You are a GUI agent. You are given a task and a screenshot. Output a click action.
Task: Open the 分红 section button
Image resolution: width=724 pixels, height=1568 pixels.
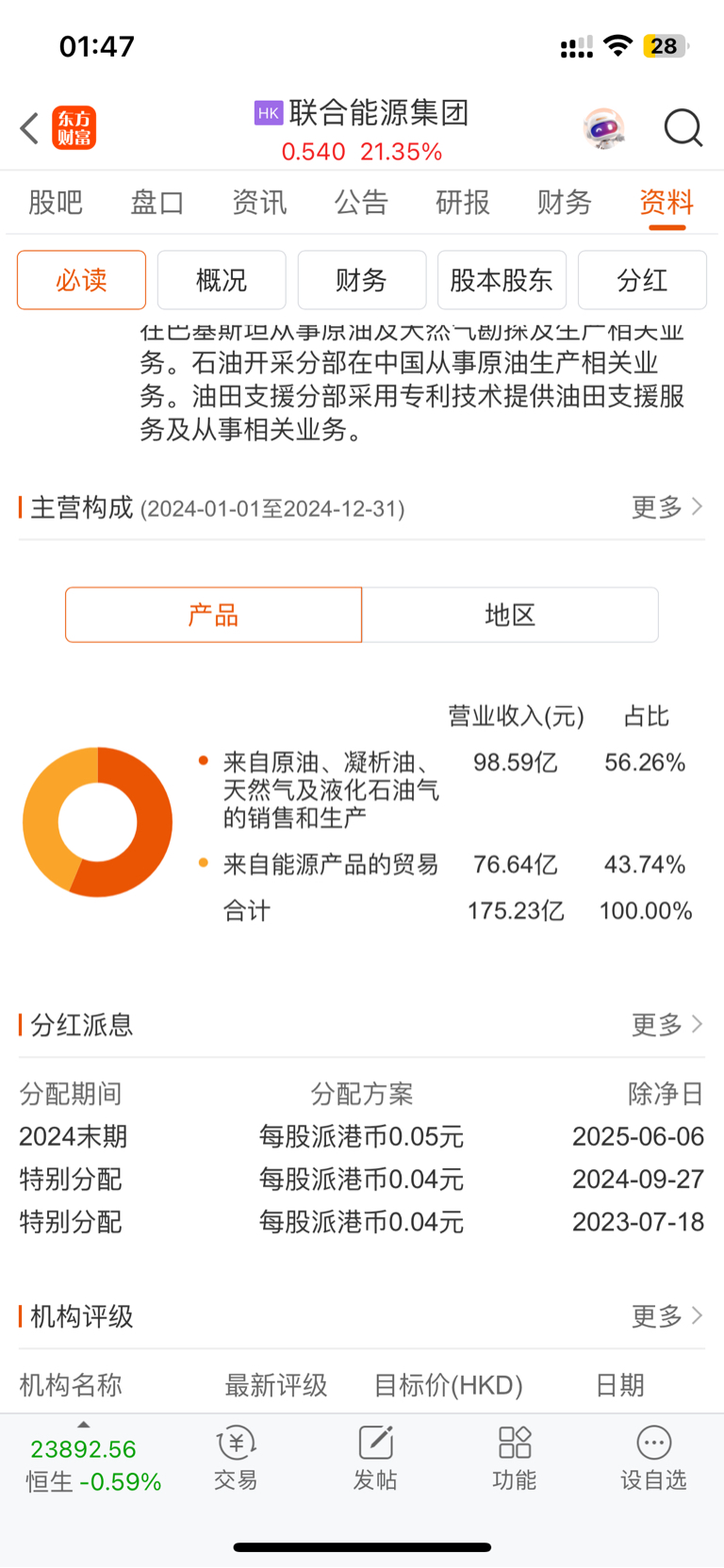pyautogui.click(x=642, y=280)
